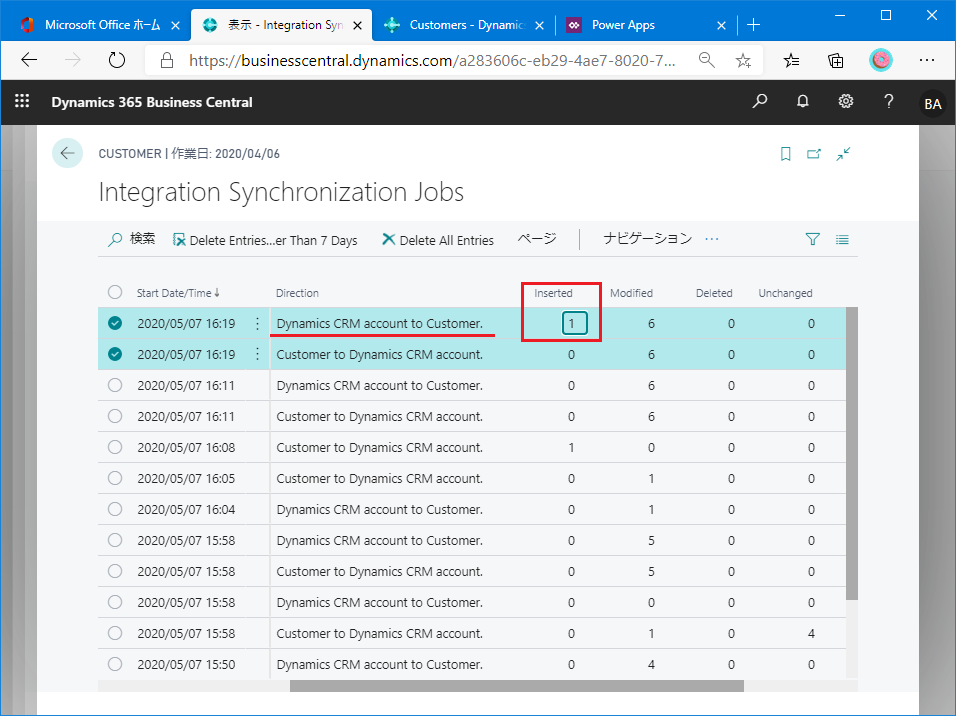Open the Deleted column header menu
Screen dimensions: 956x716
[714, 293]
